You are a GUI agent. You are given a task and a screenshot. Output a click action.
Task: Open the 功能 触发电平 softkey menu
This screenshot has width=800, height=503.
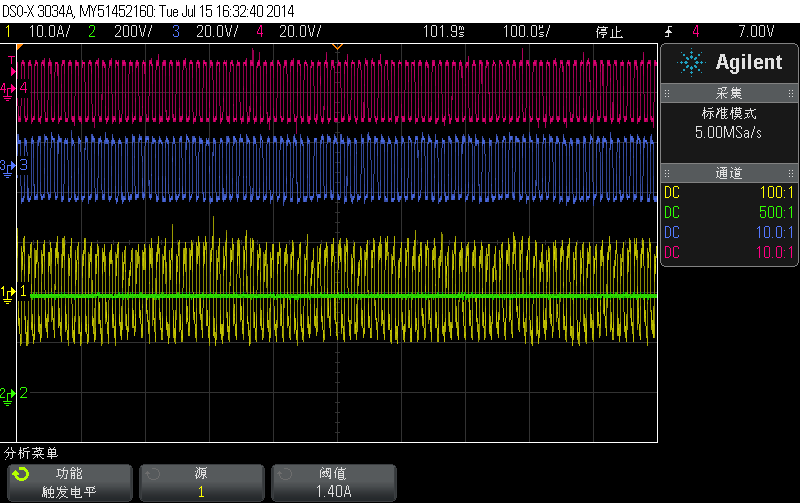pyautogui.click(x=69, y=482)
